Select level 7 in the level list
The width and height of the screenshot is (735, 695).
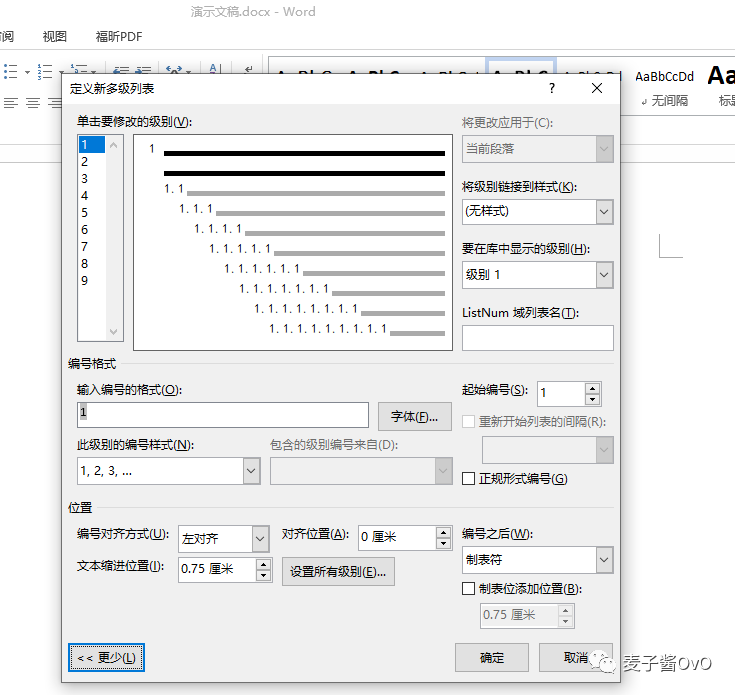click(x=91, y=247)
